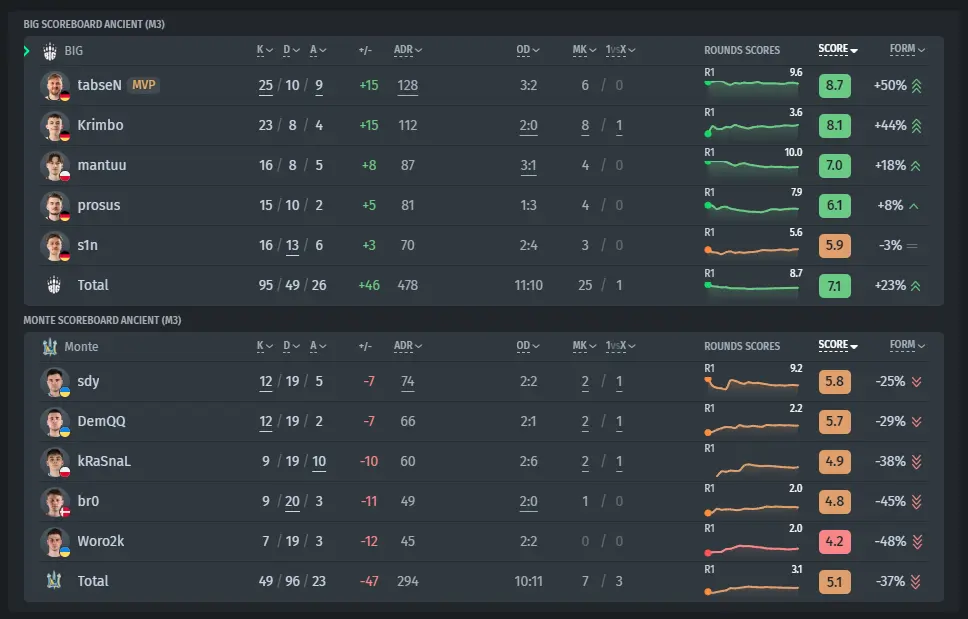Click br0's deaths value 20
The image size is (968, 619).
click(292, 501)
